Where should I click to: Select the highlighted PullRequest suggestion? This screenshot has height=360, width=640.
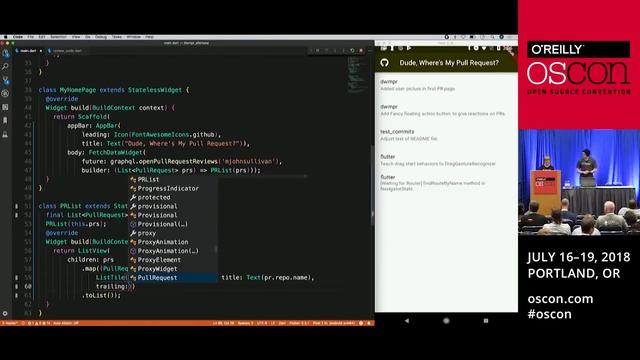173,278
